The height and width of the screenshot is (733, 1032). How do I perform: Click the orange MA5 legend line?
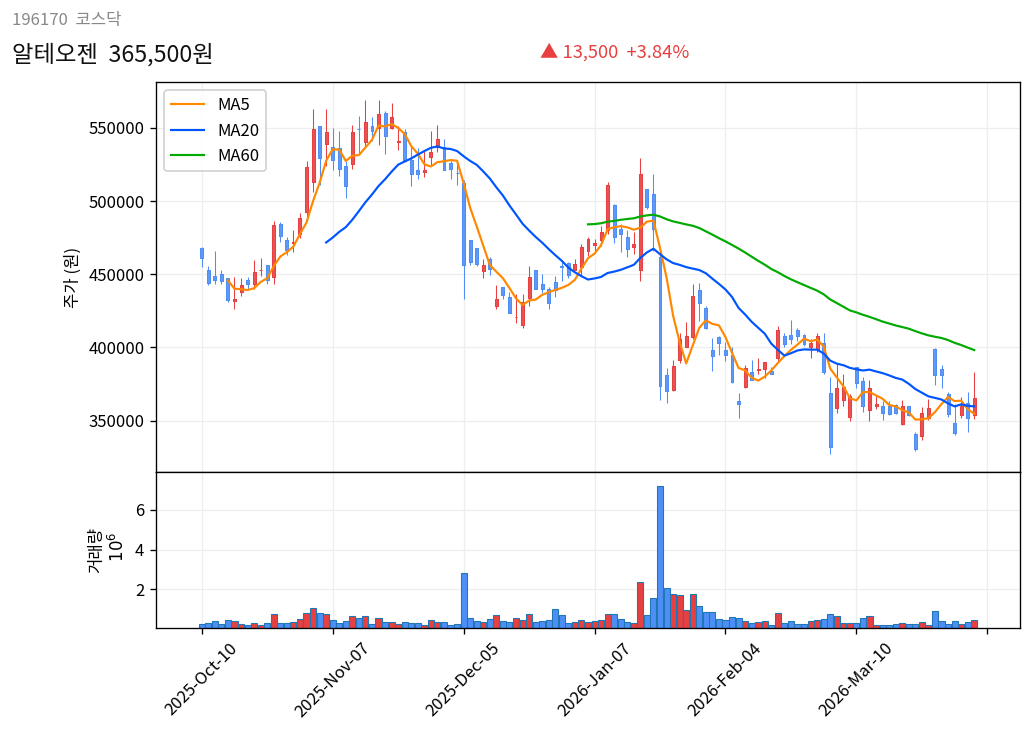tap(187, 105)
